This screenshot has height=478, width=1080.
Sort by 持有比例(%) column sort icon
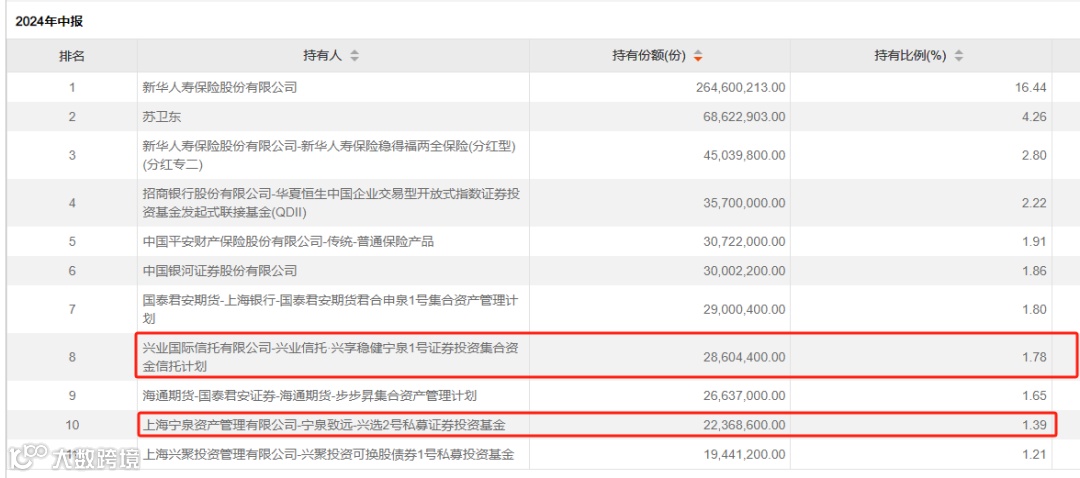[x=958, y=56]
